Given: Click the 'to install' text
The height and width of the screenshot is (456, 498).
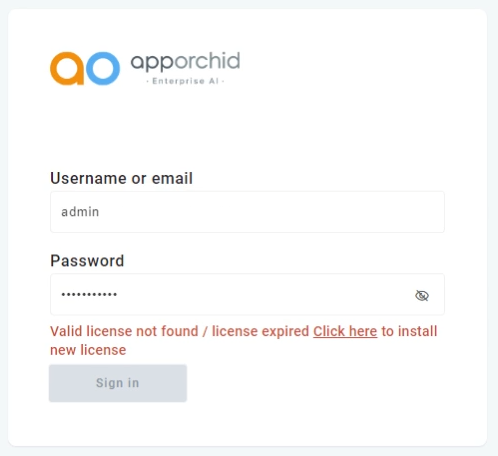Looking at the screenshot, I should pos(409,331).
